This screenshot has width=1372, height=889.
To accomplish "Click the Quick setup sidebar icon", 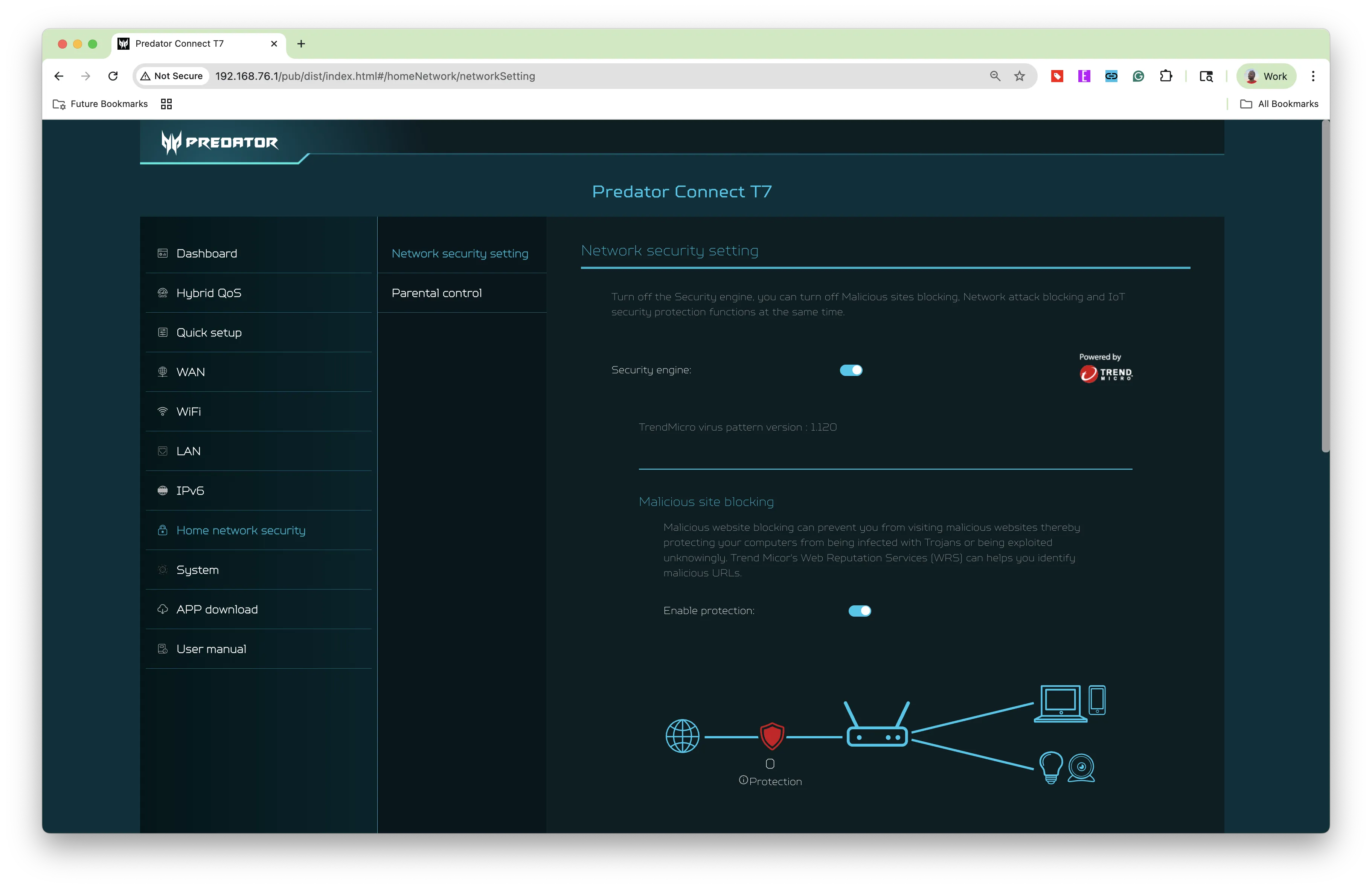I will (163, 332).
